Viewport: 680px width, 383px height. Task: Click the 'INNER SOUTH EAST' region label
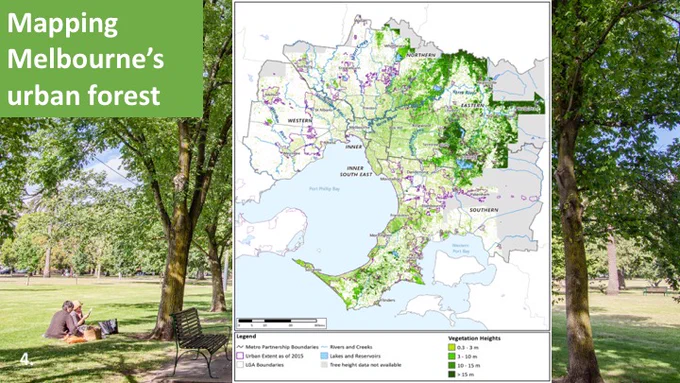pos(356,171)
